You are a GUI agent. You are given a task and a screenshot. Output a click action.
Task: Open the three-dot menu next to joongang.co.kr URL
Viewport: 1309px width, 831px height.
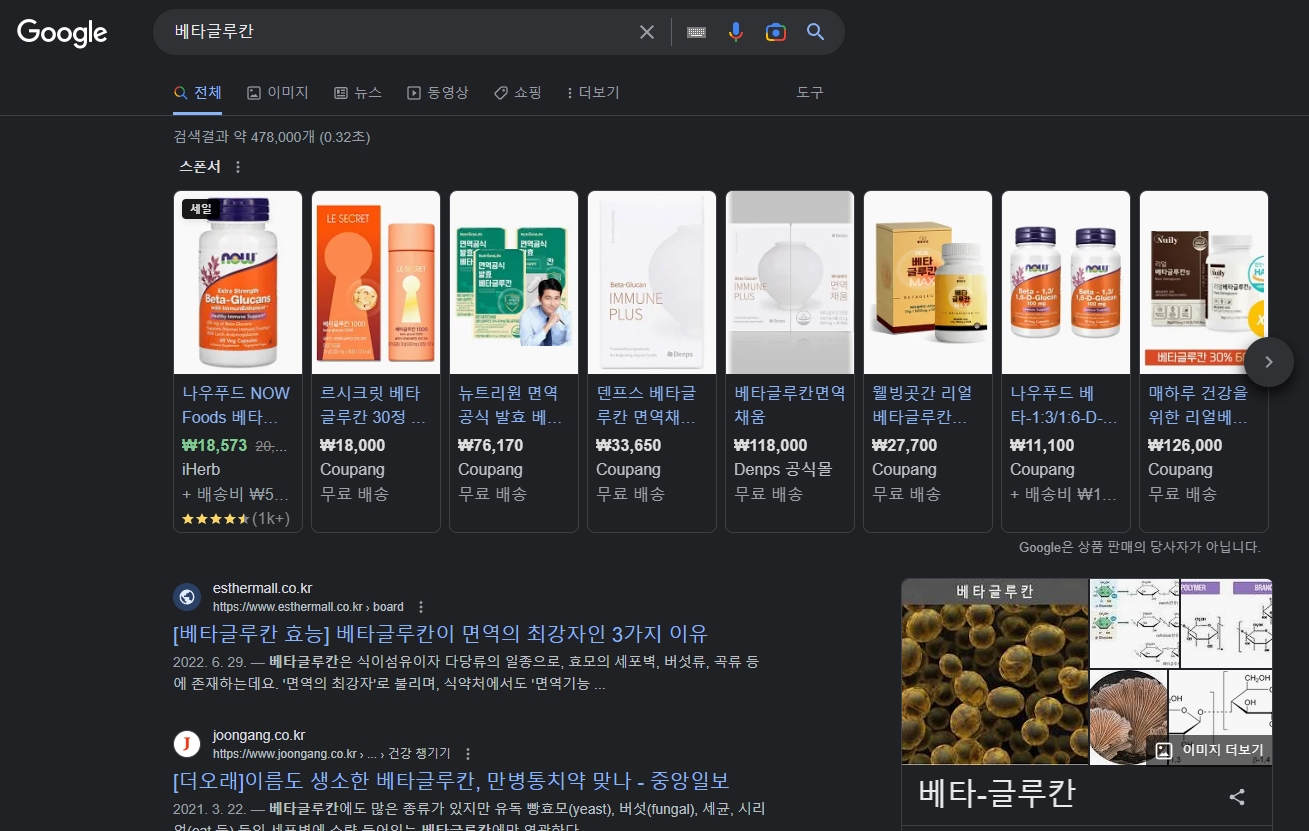(468, 754)
